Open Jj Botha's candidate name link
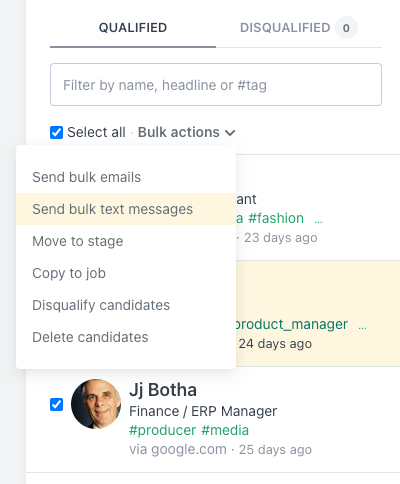 [x=163, y=390]
